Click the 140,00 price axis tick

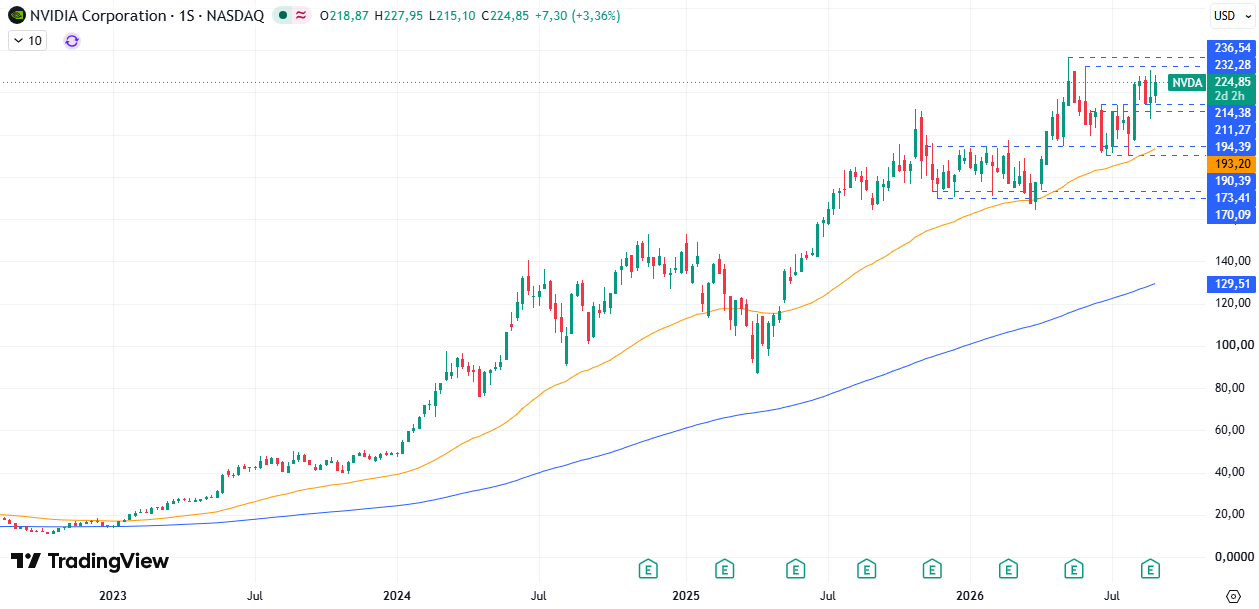1234,261
